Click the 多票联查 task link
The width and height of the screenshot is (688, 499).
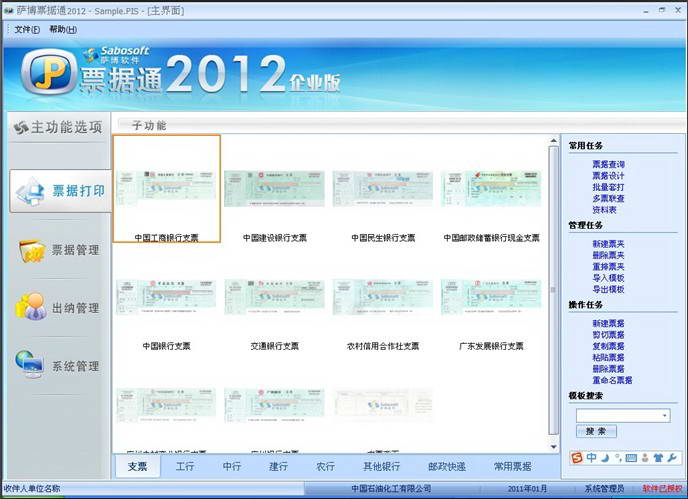pos(608,198)
